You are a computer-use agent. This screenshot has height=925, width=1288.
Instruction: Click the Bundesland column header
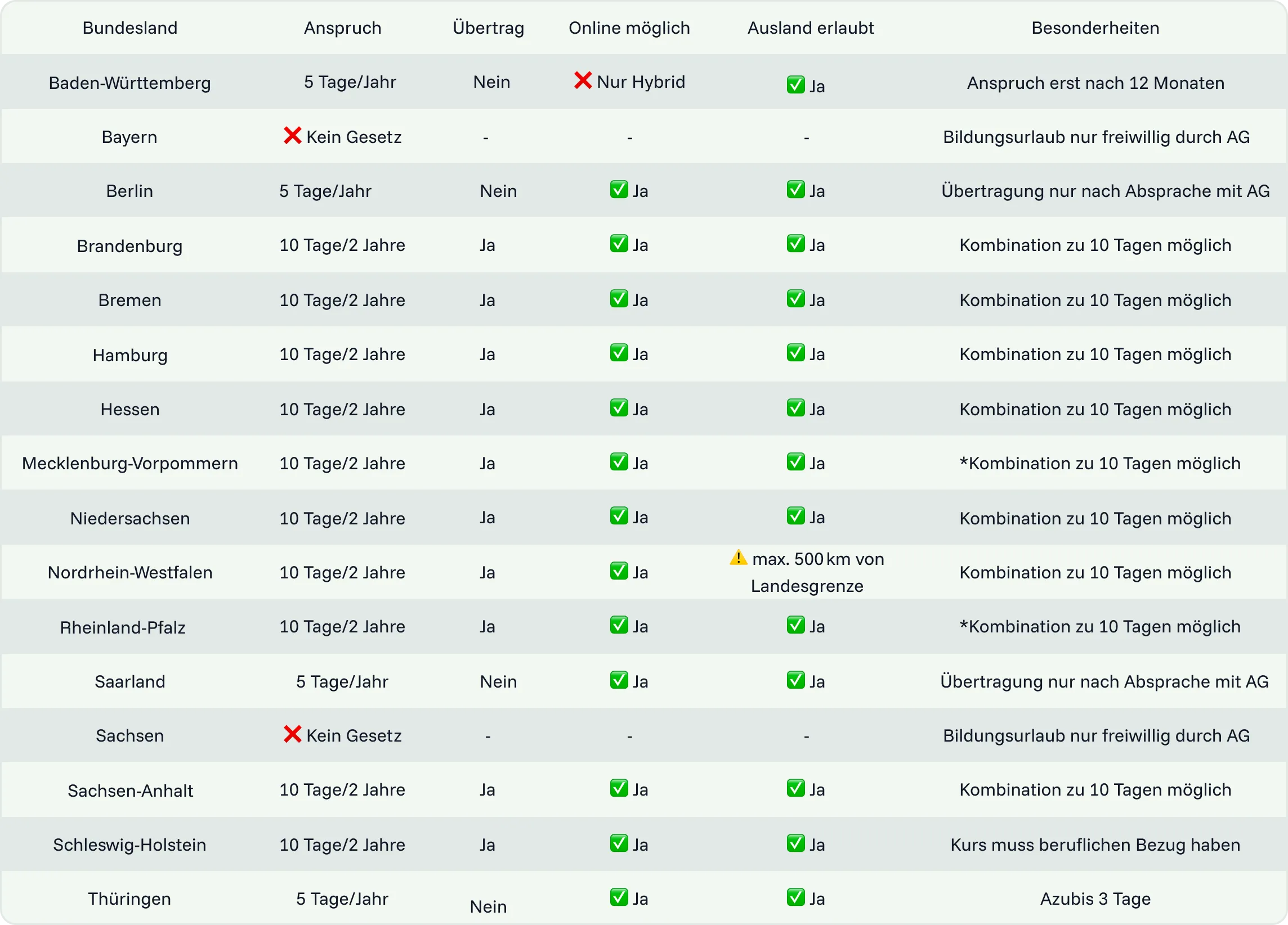click(x=129, y=28)
